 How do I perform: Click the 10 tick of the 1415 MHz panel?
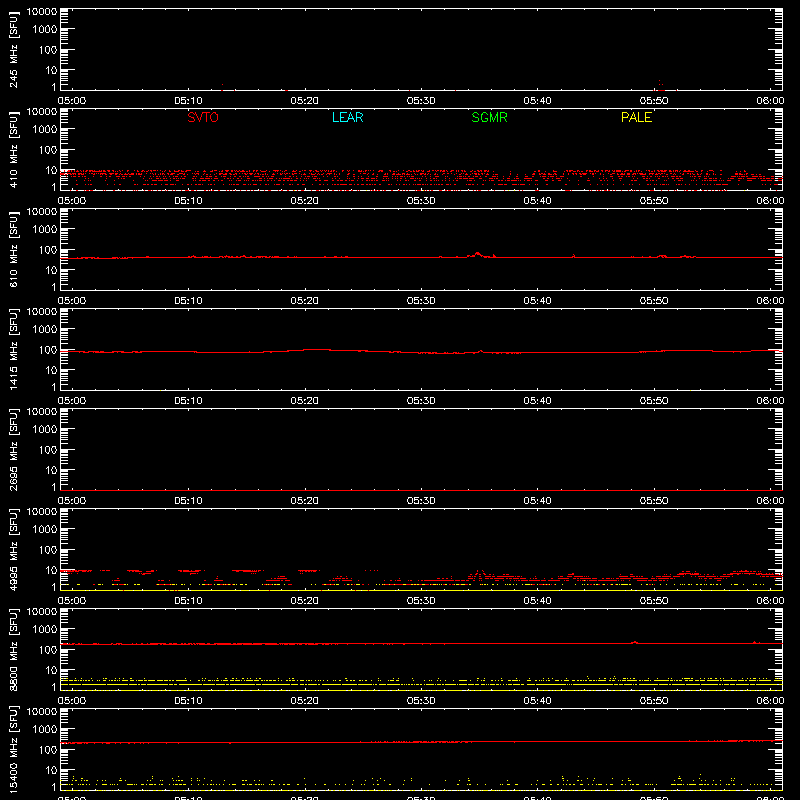51,370
